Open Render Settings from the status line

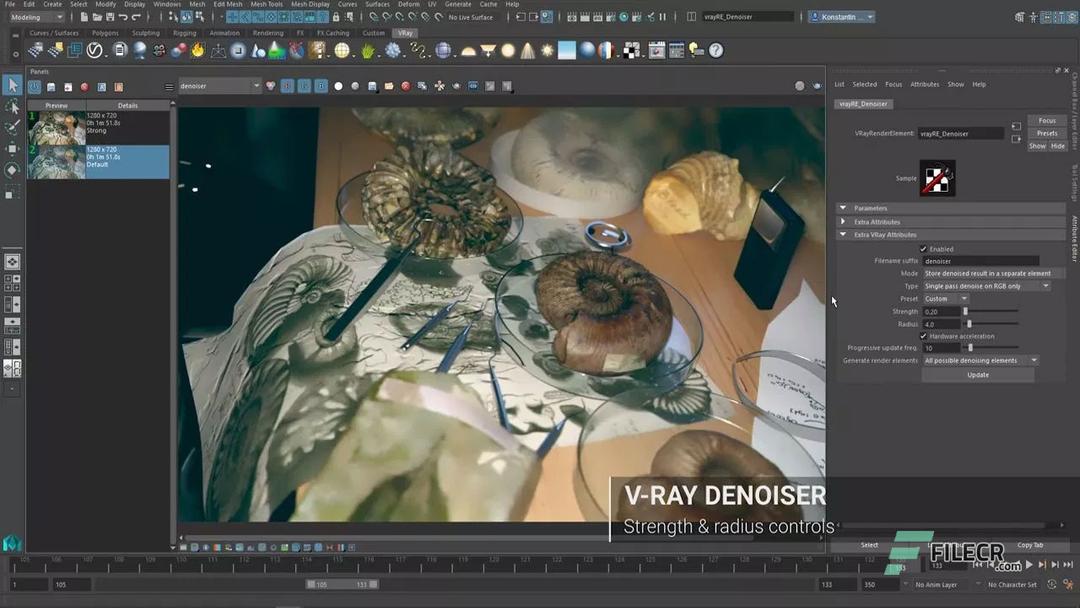click(636, 16)
